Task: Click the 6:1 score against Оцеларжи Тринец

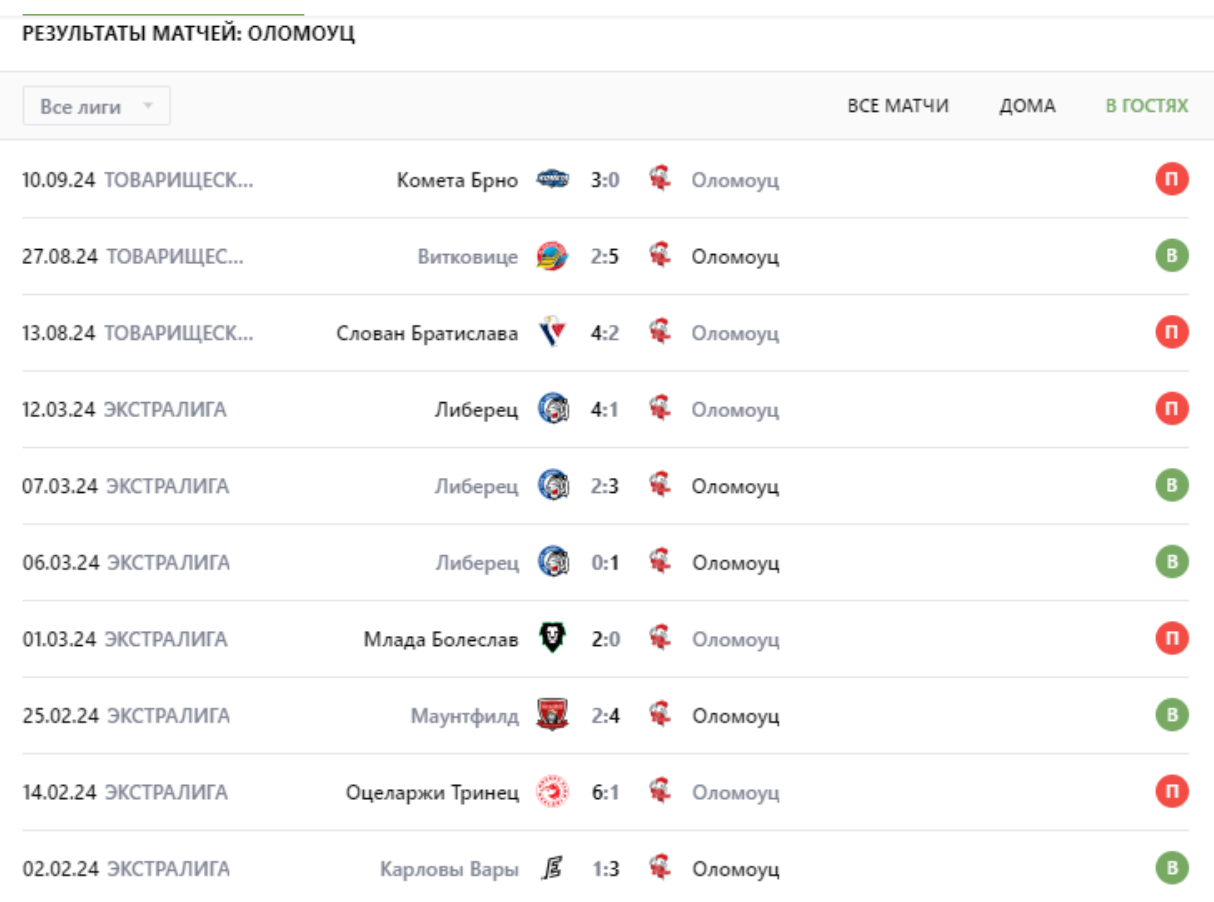Action: [605, 792]
